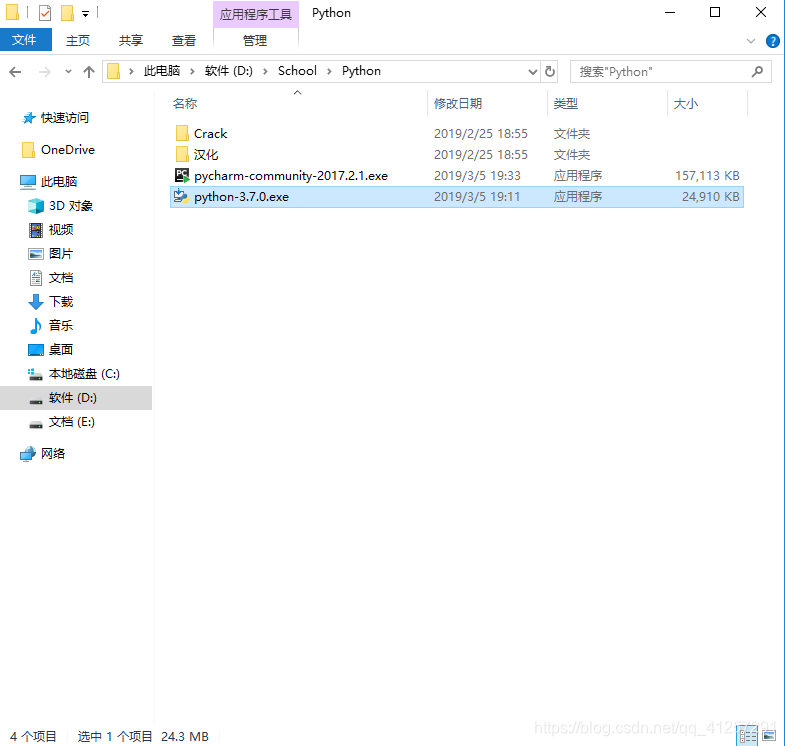This screenshot has width=785, height=746.
Task: Switch to the 共享 ribbon tab
Action: pos(131,40)
